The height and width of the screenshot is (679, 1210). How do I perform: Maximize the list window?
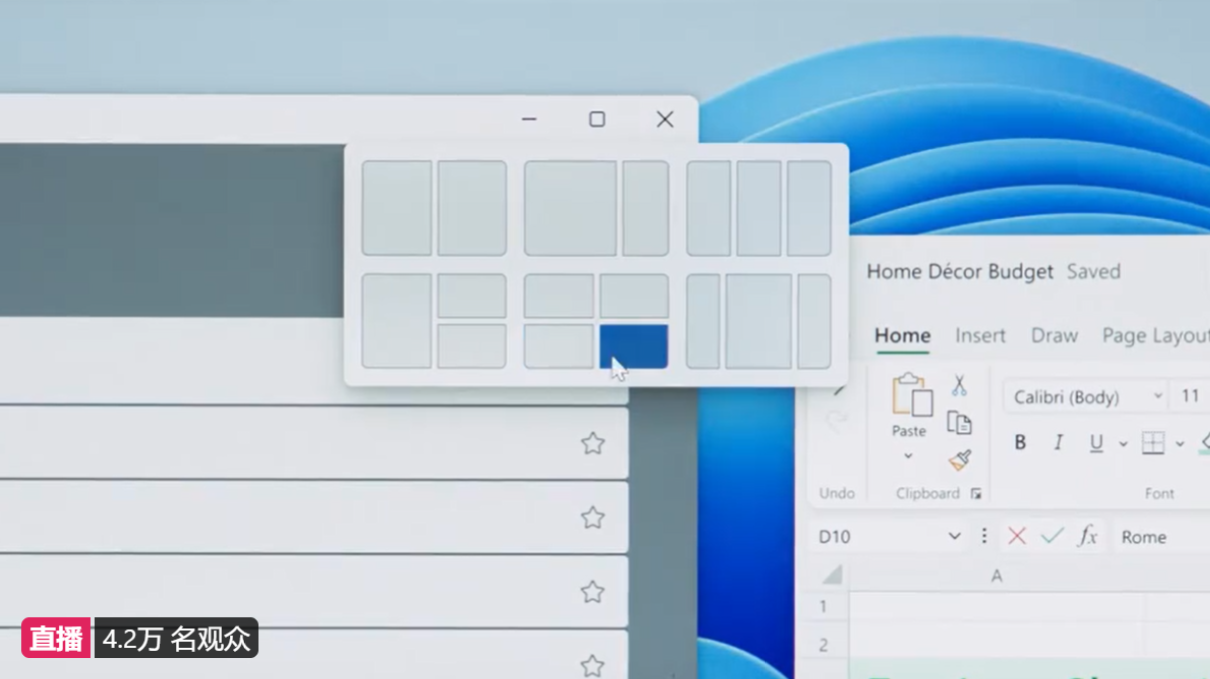pos(597,119)
